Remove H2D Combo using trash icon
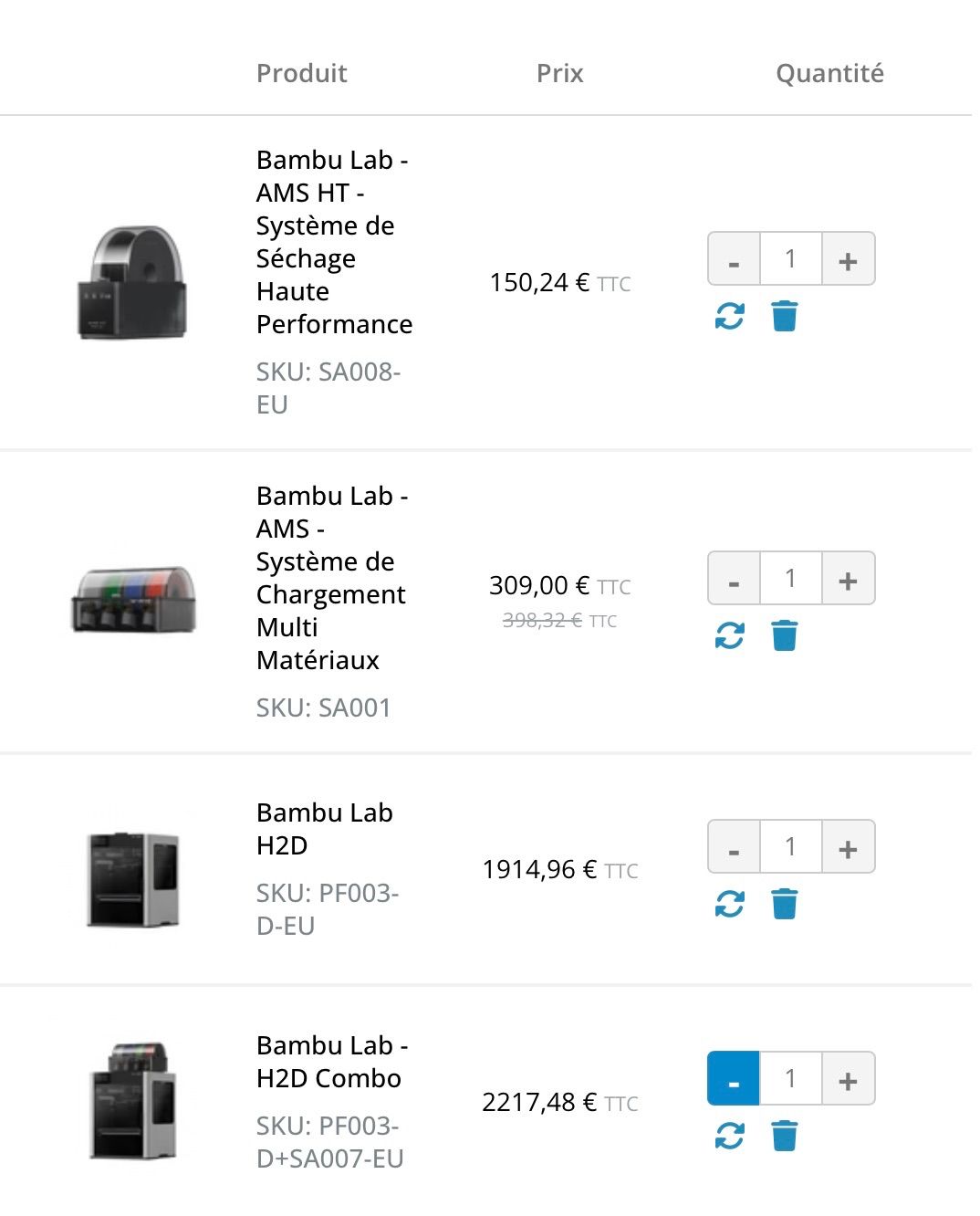 (x=785, y=1136)
